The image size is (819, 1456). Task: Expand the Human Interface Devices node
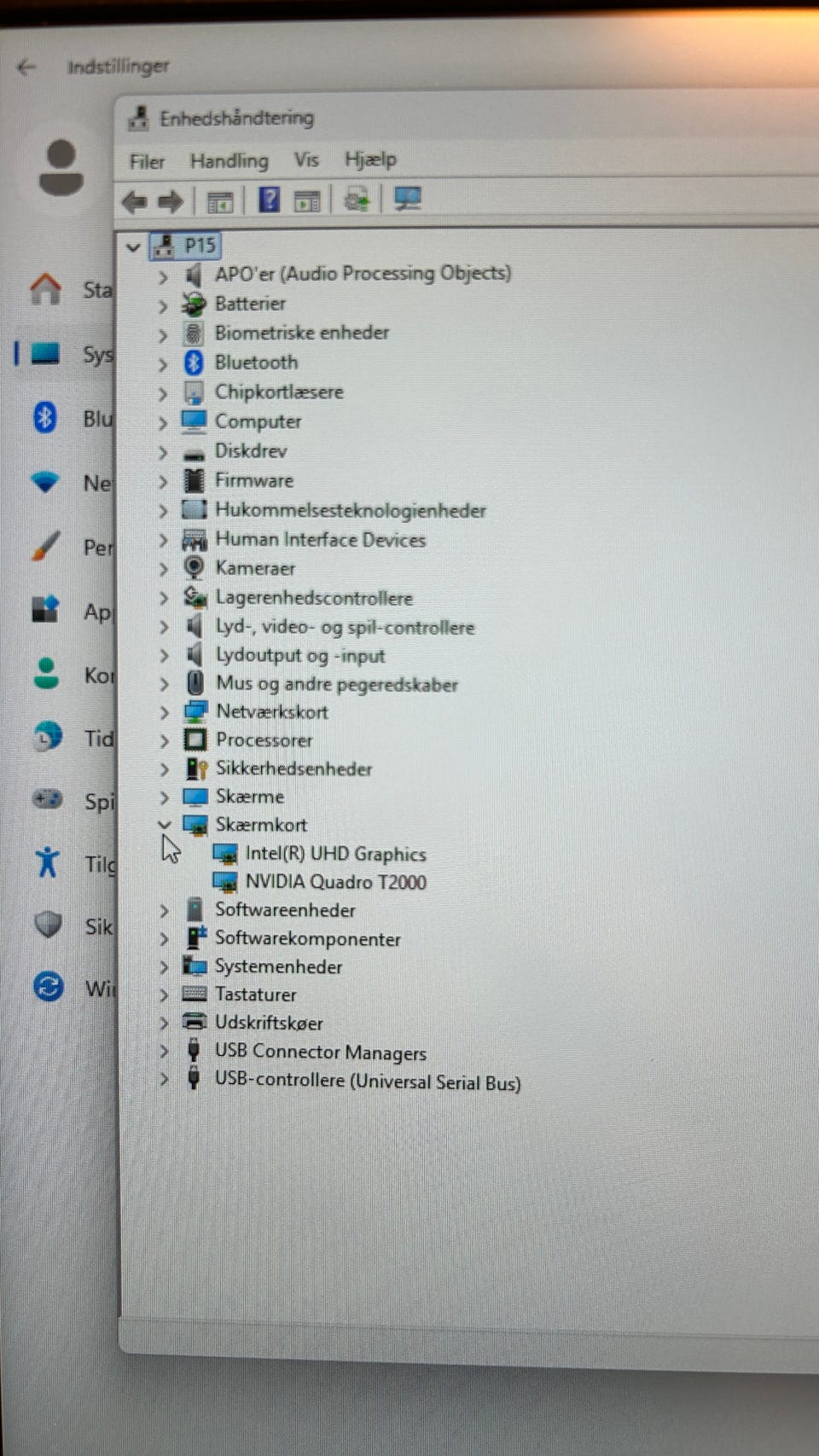click(x=163, y=541)
